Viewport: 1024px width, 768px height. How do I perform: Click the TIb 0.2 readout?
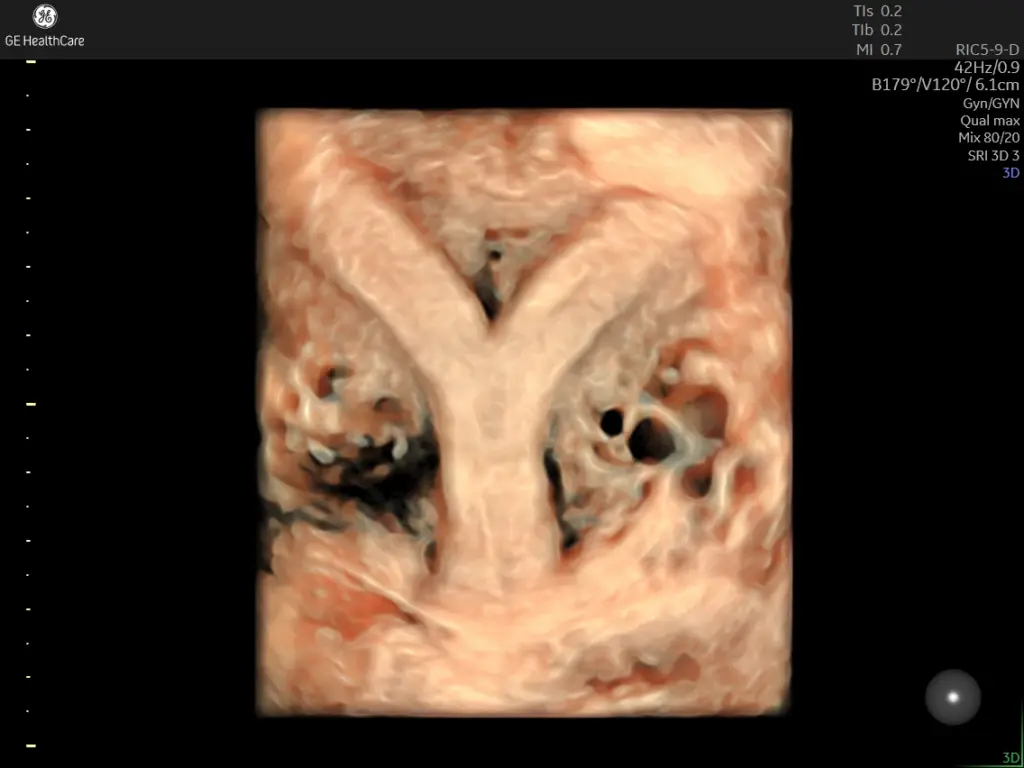(877, 30)
